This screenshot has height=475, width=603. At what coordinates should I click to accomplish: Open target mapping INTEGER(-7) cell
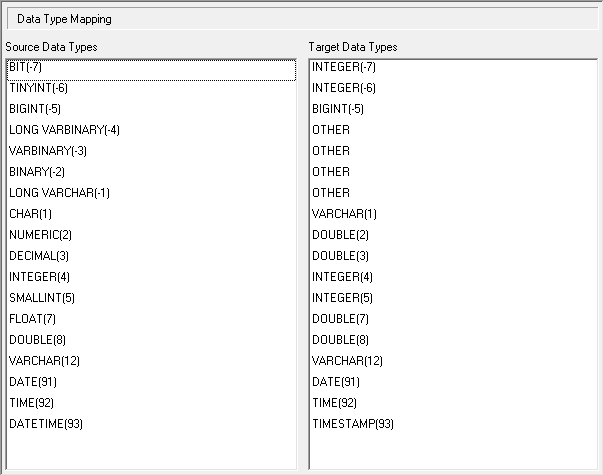tap(343, 67)
